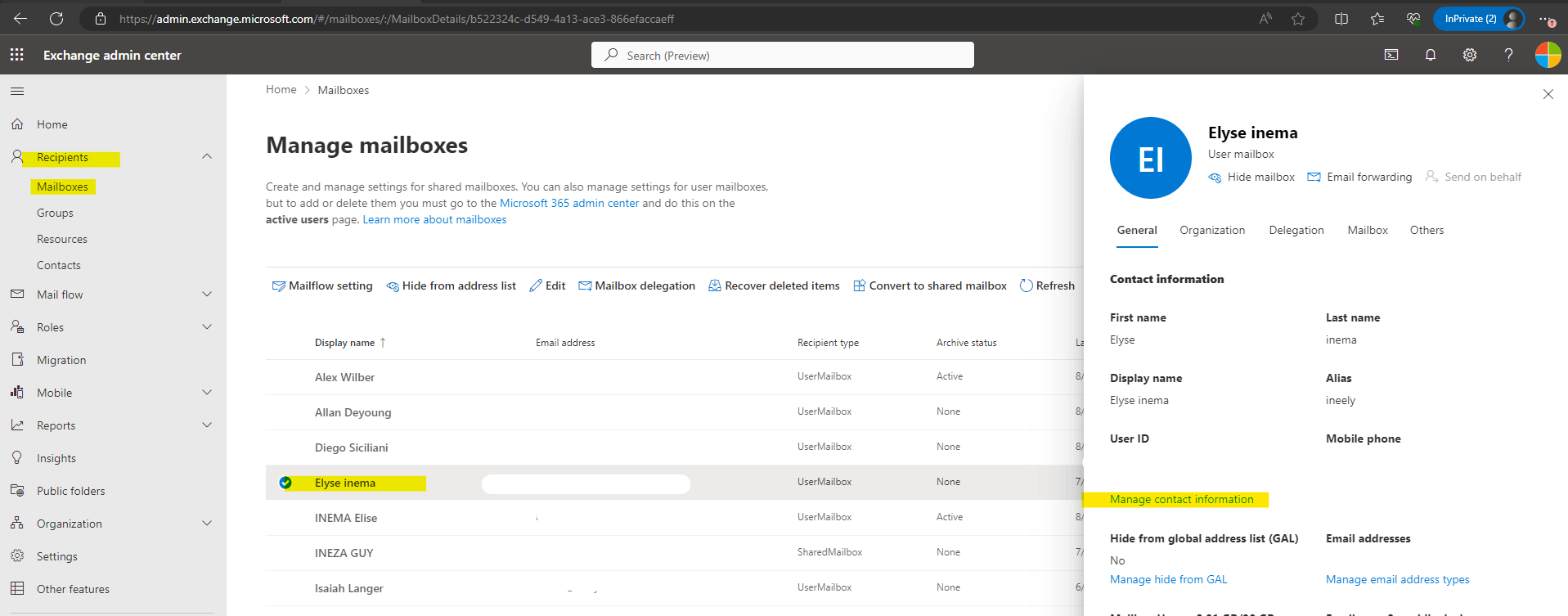Viewport: 1568px width, 616px height.
Task: Open browser split screen icon
Action: click(1341, 19)
